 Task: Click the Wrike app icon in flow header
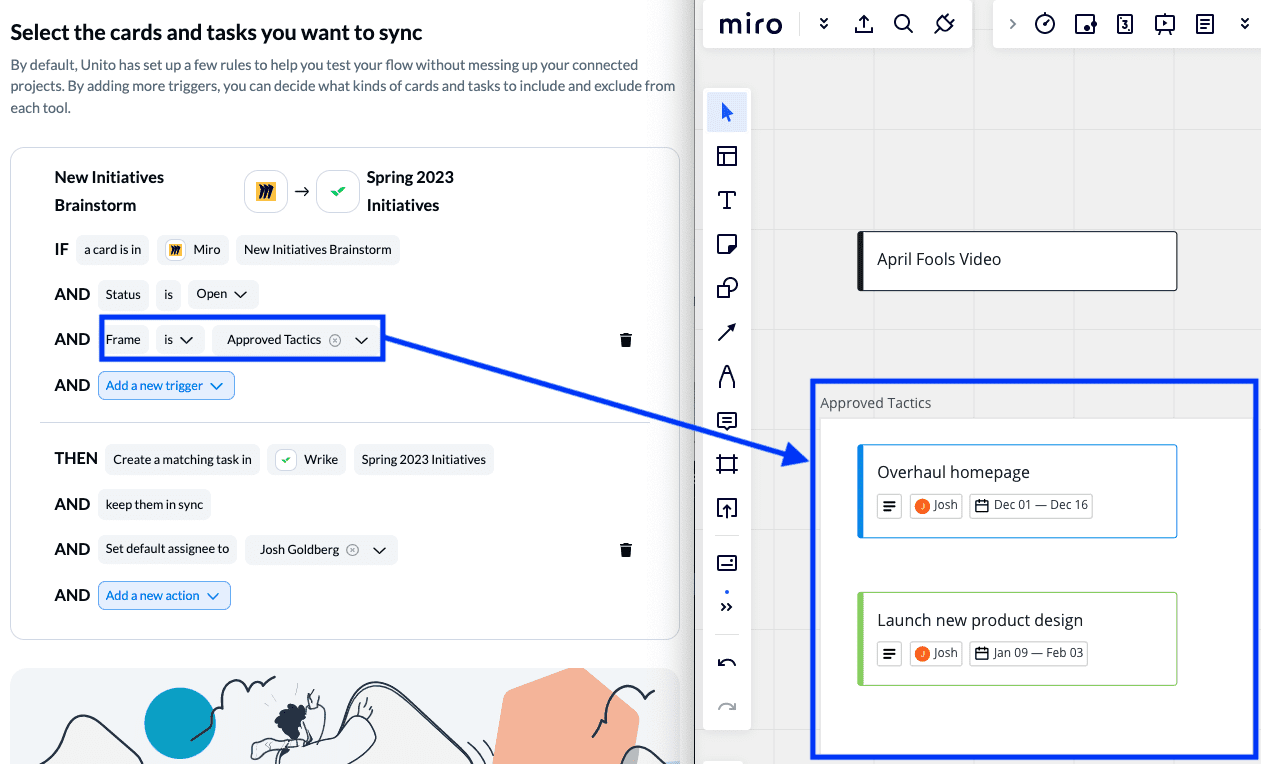(x=338, y=191)
